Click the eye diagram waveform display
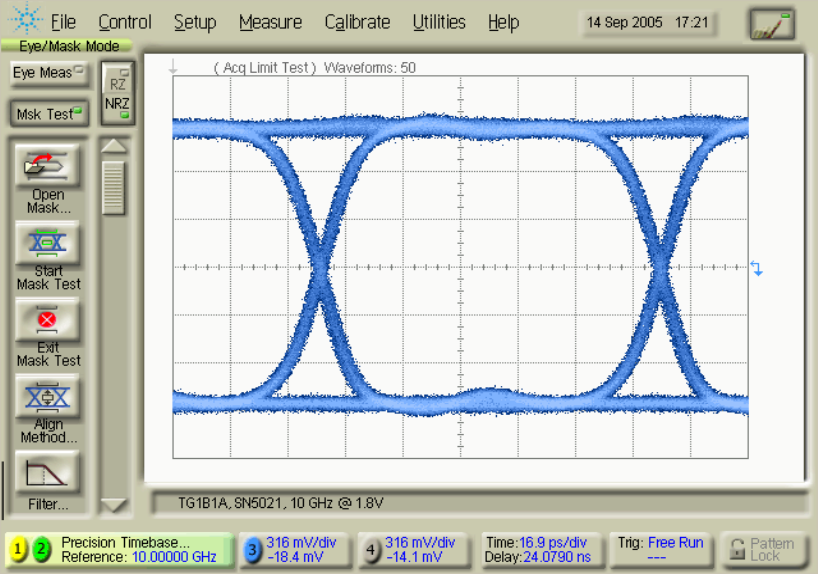 [x=461, y=267]
